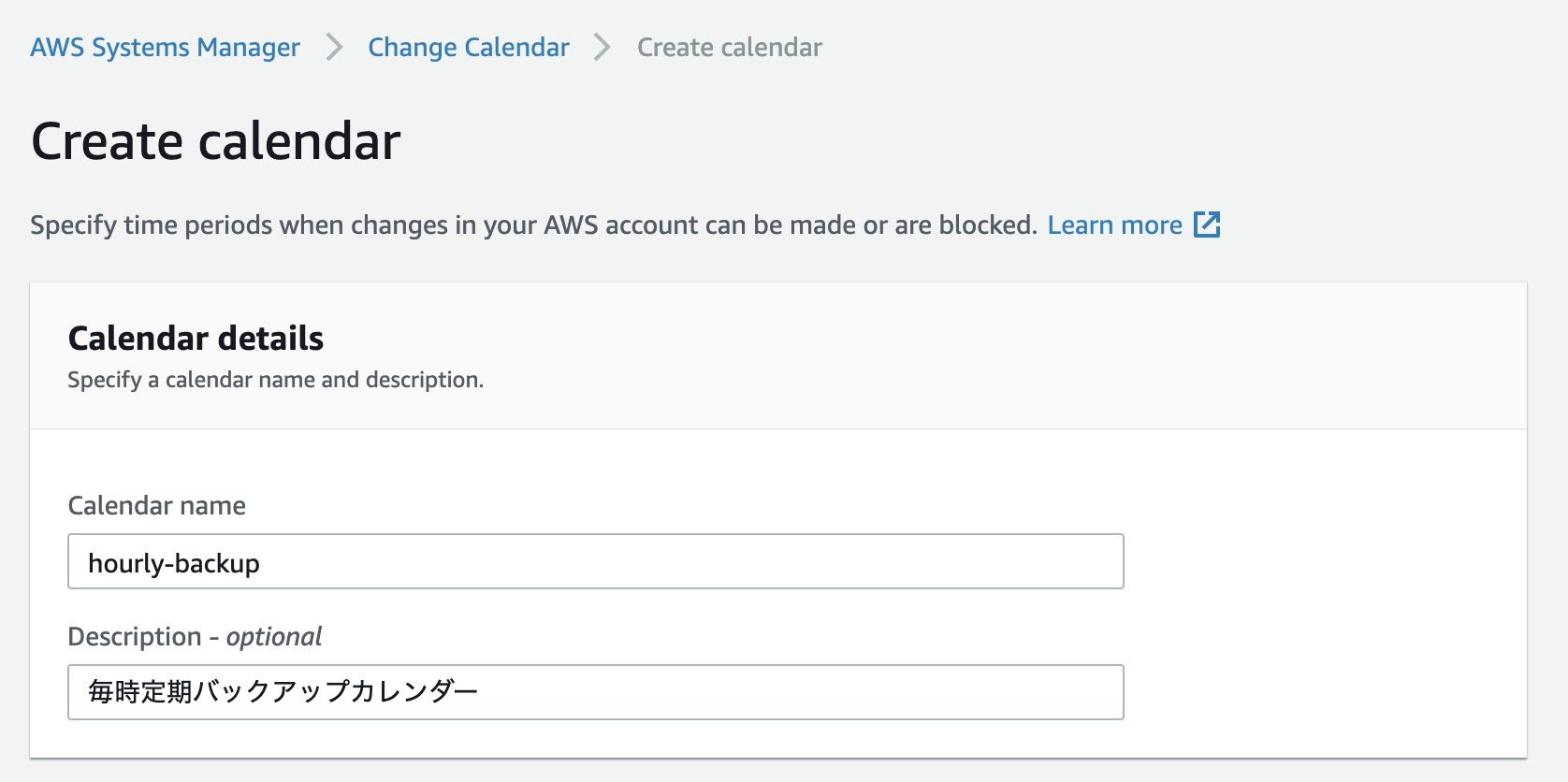The image size is (1568, 782).
Task: Select the Create calendar breadcrumb item
Action: [729, 47]
